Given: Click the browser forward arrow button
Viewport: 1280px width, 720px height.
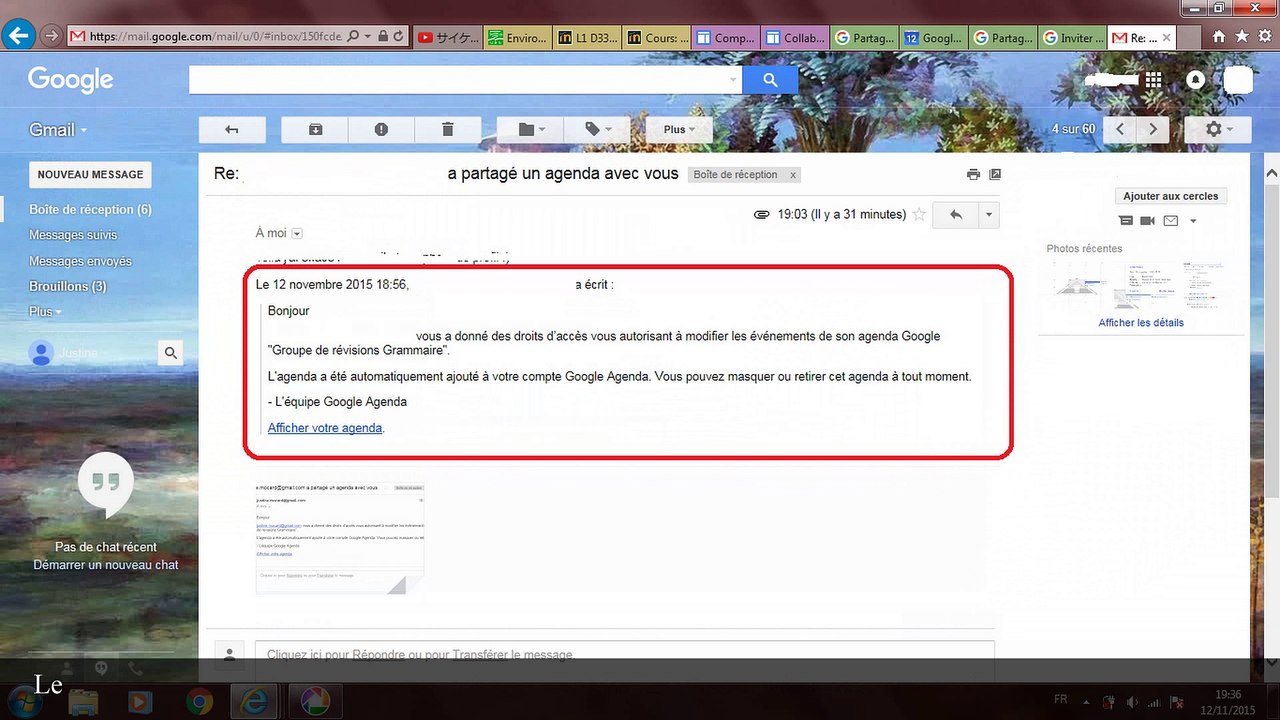Looking at the screenshot, I should 51,36.
